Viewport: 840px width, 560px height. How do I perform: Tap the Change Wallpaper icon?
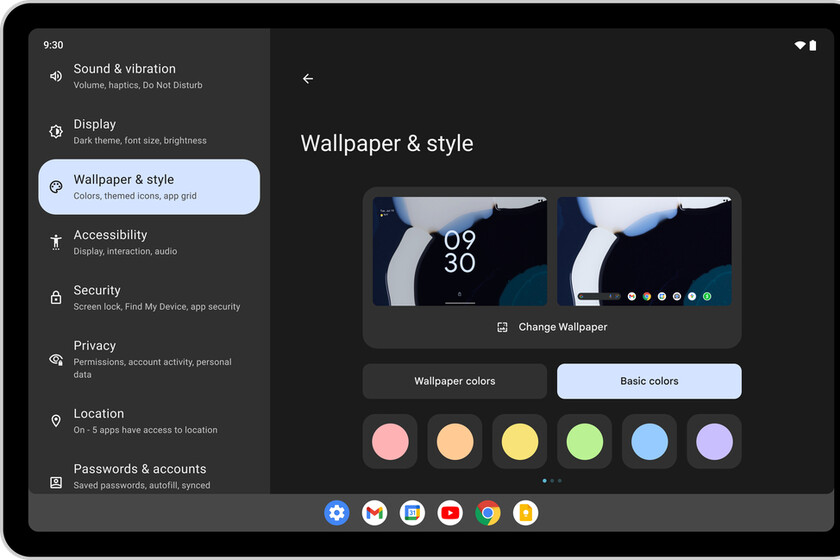click(502, 327)
